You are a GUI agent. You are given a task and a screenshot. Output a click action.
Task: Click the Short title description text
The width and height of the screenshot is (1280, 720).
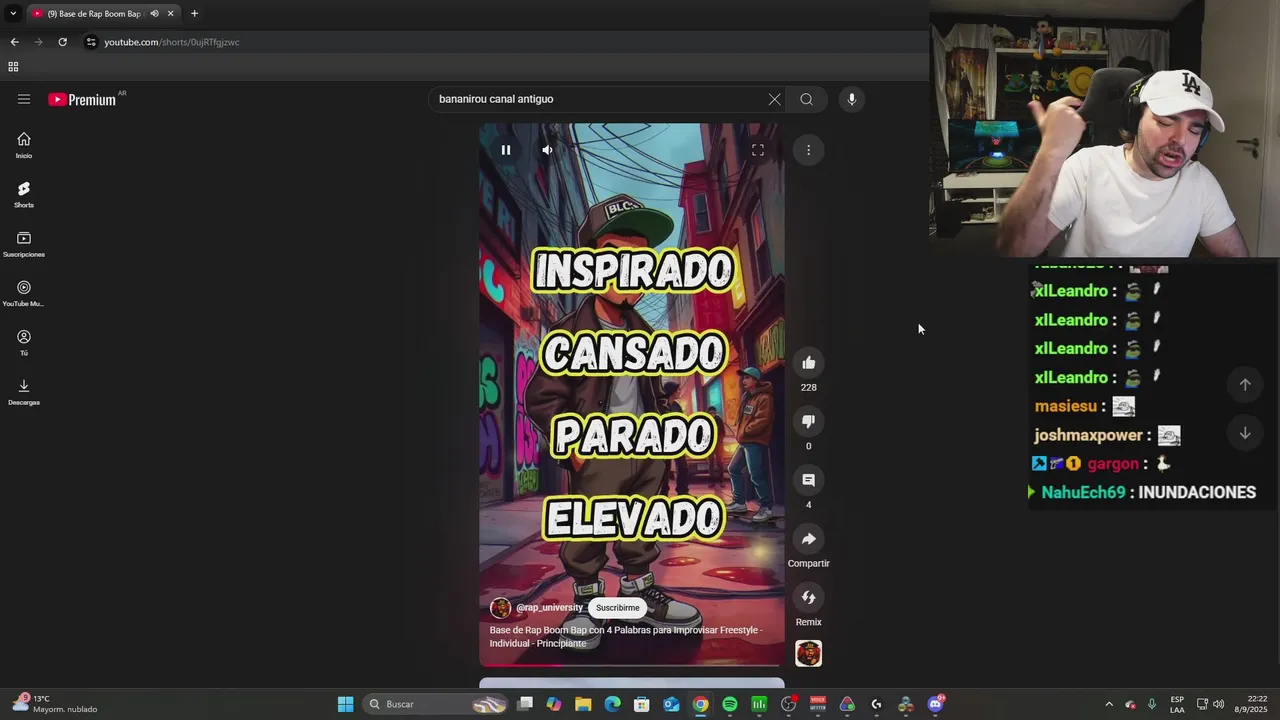pos(625,637)
